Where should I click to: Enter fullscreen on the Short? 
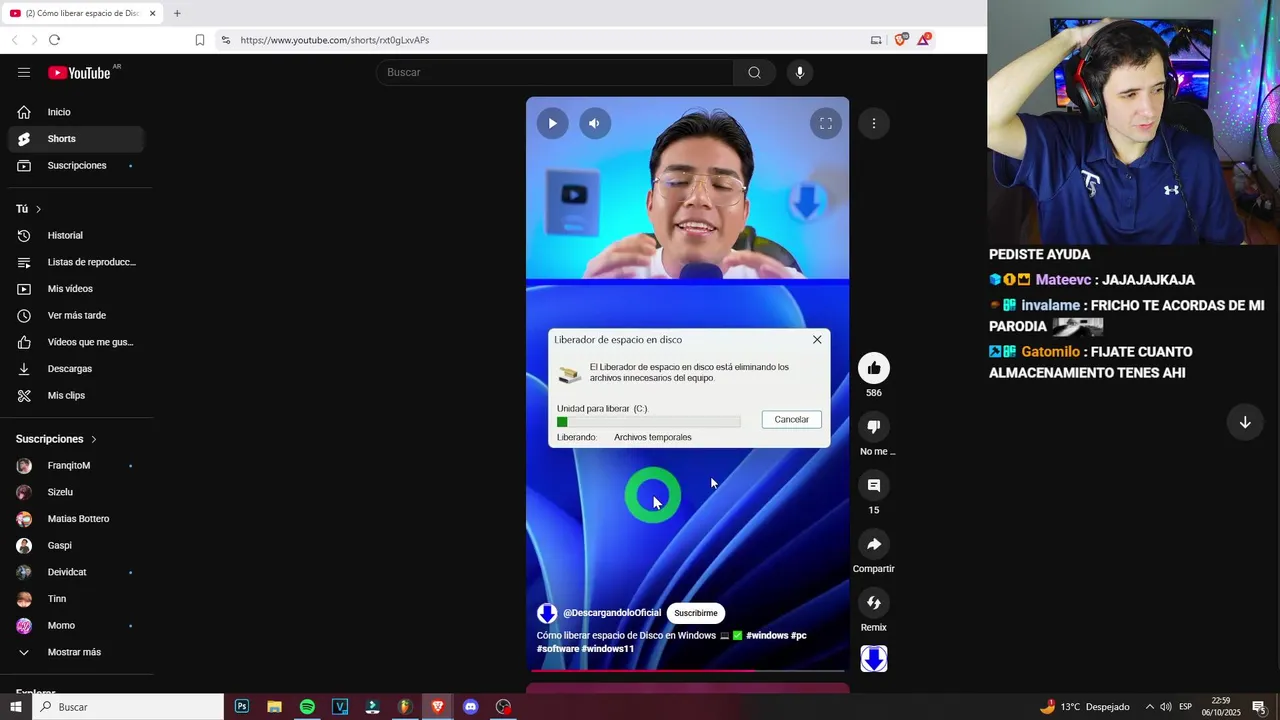coord(826,123)
